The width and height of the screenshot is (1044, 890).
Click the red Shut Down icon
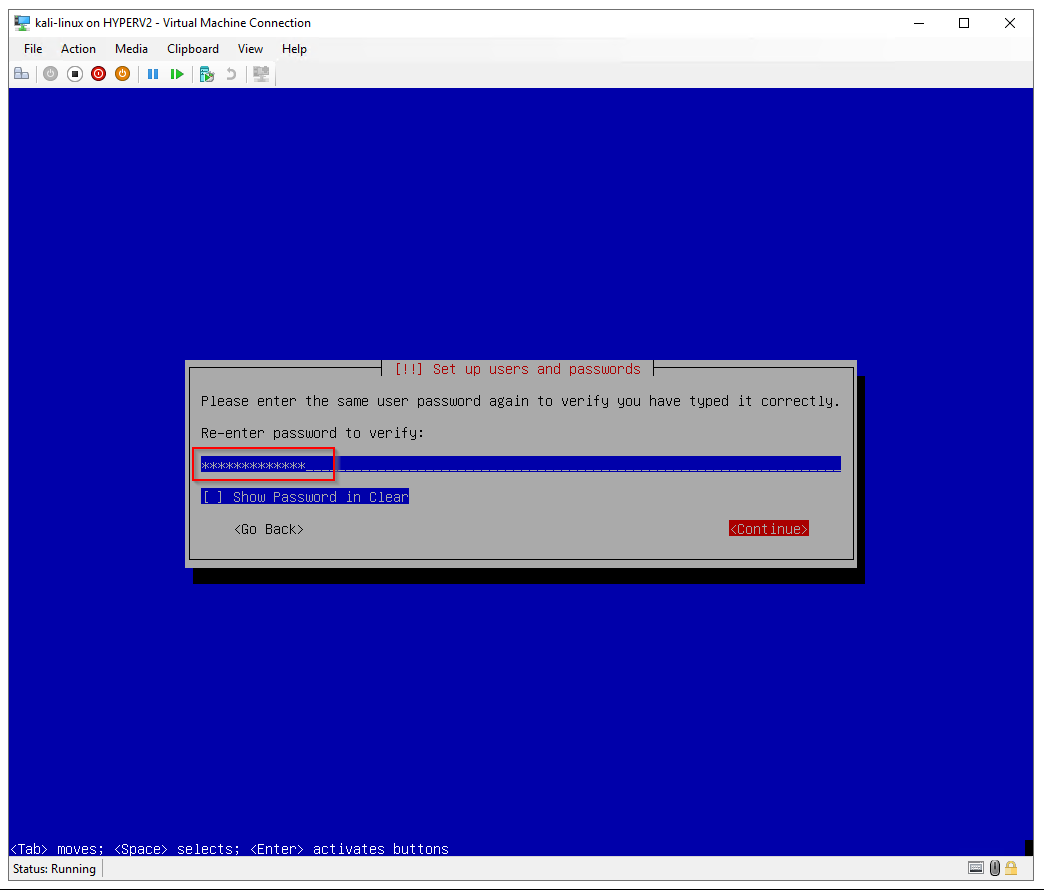point(98,74)
